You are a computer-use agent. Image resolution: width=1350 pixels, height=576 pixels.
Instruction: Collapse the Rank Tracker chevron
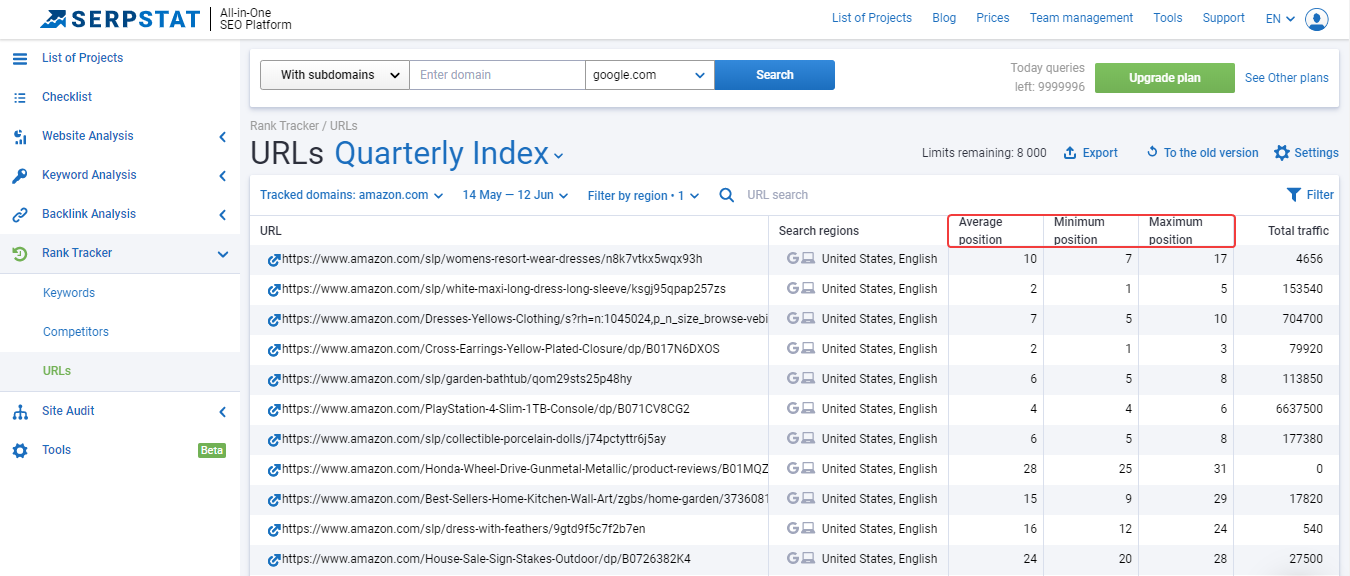coord(222,254)
